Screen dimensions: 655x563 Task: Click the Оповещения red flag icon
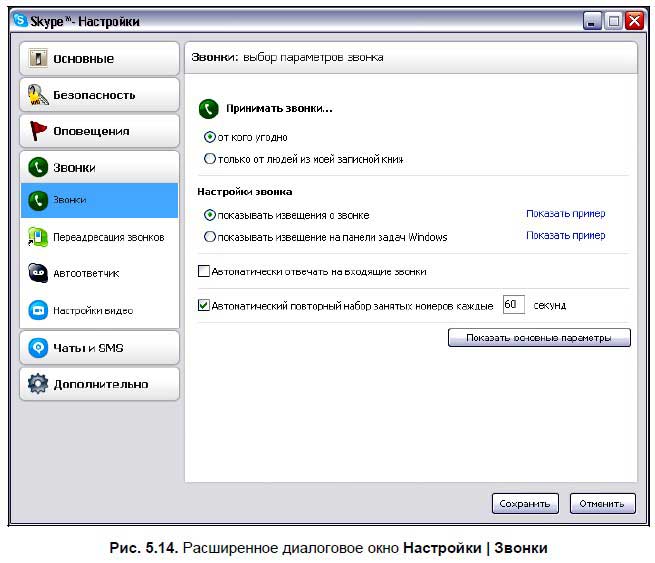pos(39,131)
